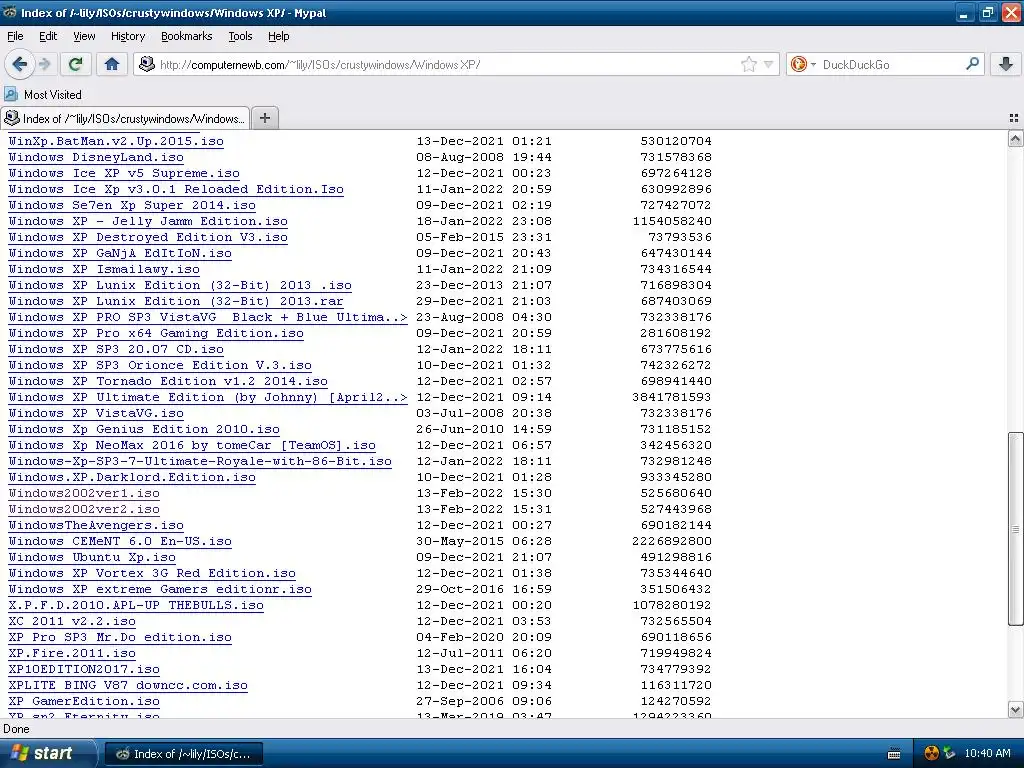Click the Done status bar text

(x=16, y=729)
